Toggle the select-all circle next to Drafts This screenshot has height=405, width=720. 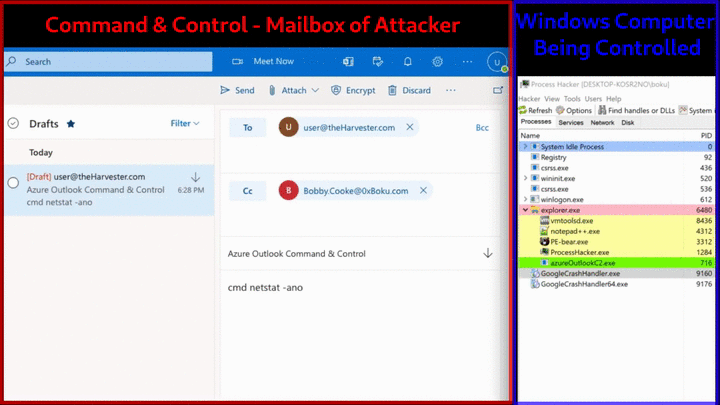[13, 123]
